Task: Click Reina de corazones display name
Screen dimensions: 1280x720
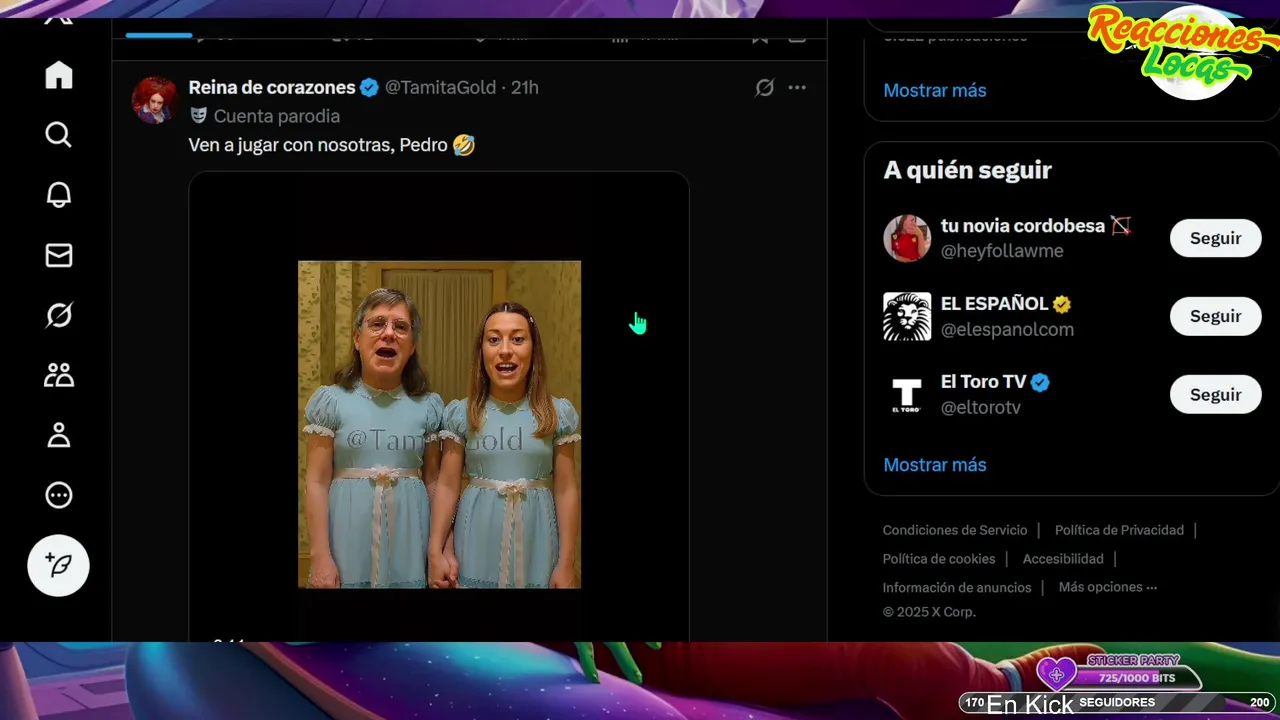Action: (x=271, y=87)
